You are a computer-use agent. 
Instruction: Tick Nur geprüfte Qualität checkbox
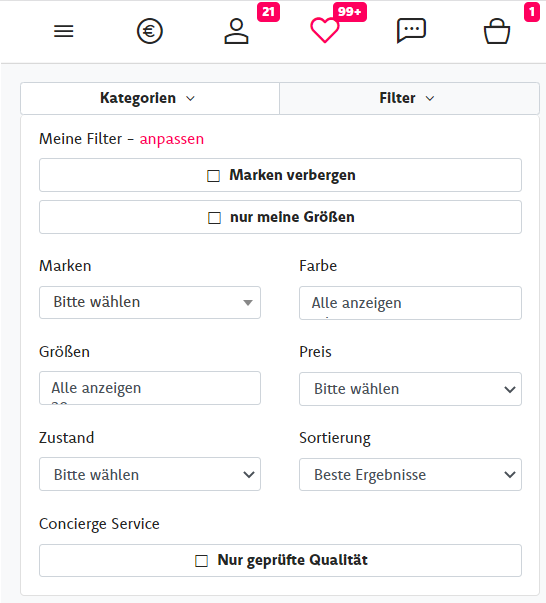[201, 561]
